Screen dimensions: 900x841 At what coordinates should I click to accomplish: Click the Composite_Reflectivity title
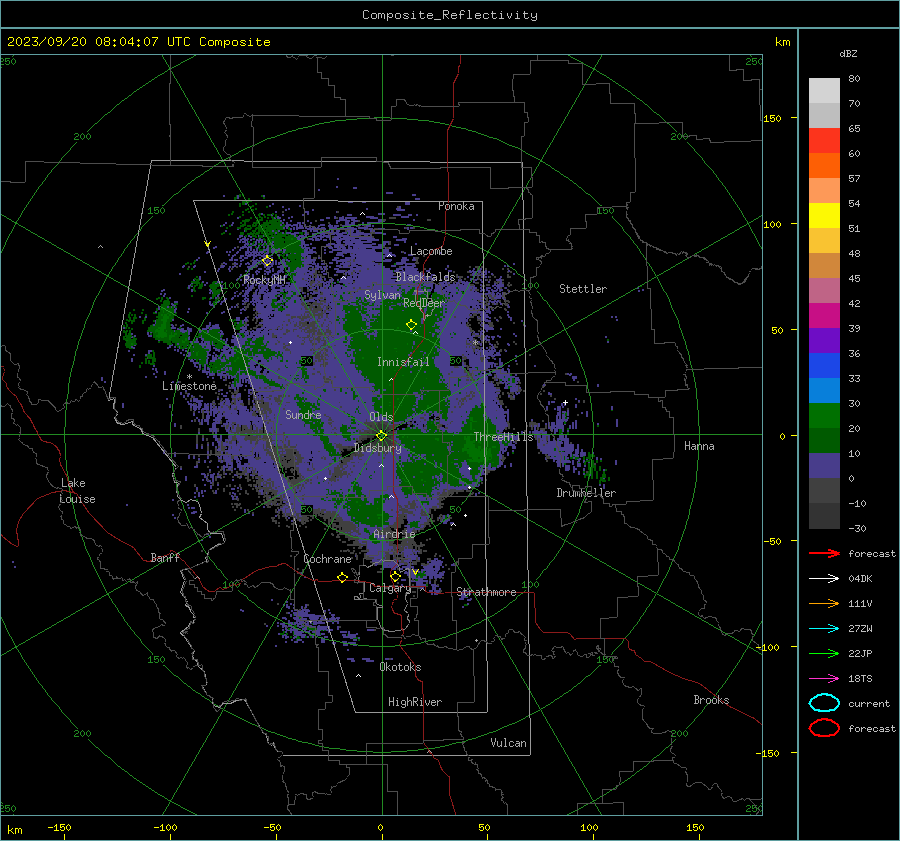pos(450,15)
